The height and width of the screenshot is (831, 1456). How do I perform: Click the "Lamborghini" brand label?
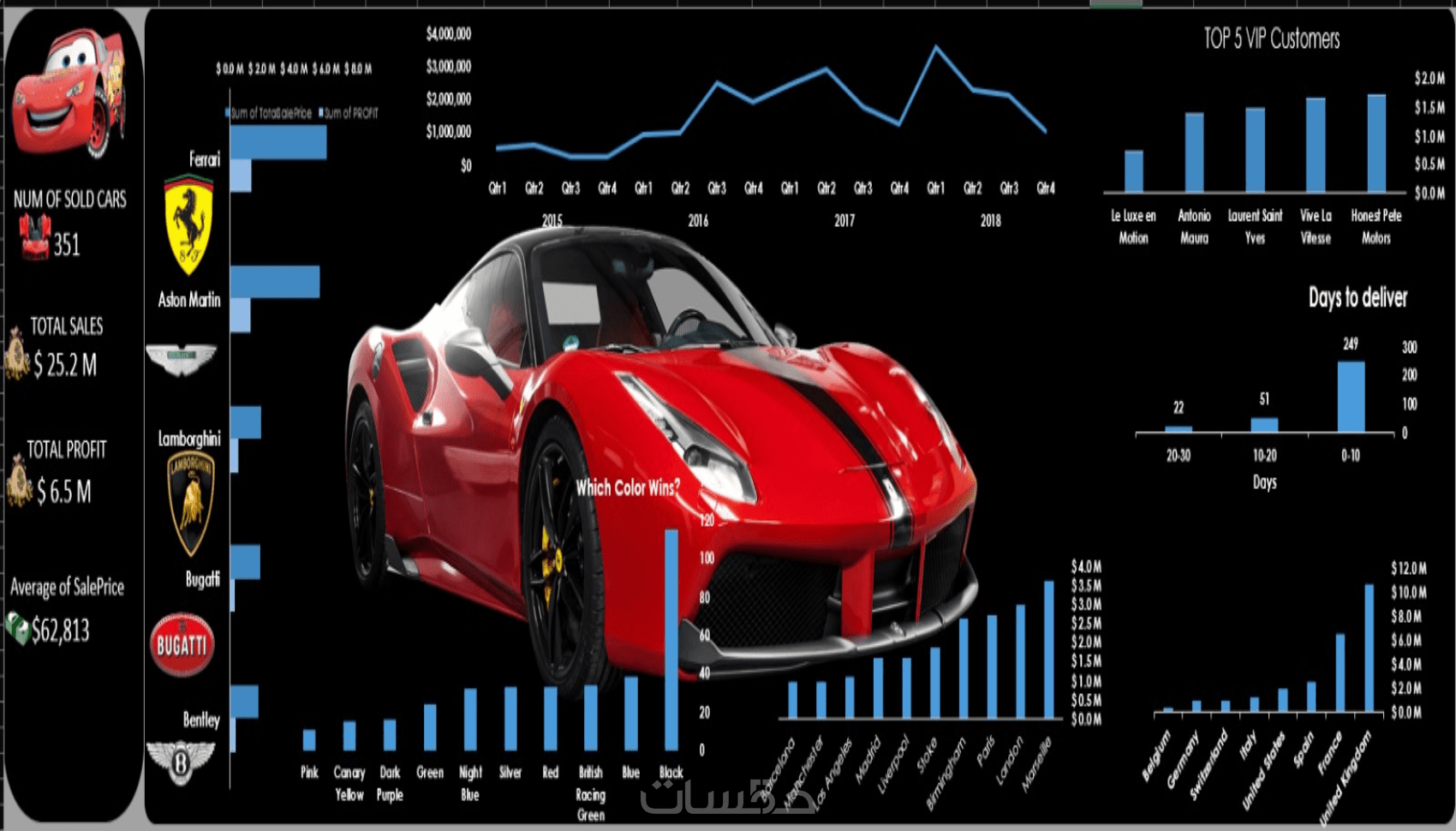click(189, 439)
